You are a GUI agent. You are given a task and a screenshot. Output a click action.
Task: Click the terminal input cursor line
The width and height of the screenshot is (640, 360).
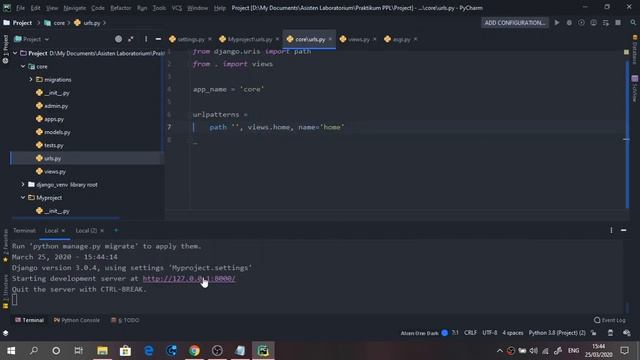point(15,300)
